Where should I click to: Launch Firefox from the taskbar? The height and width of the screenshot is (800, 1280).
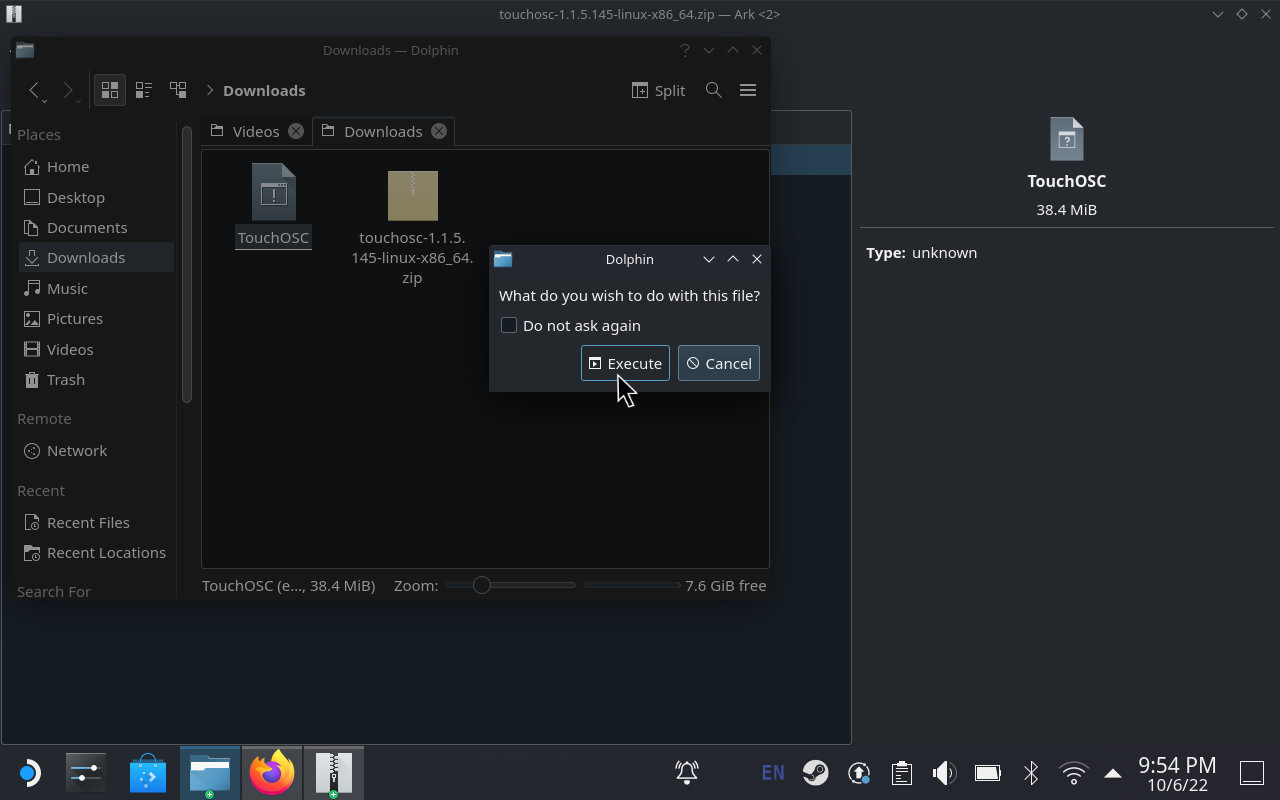point(272,773)
